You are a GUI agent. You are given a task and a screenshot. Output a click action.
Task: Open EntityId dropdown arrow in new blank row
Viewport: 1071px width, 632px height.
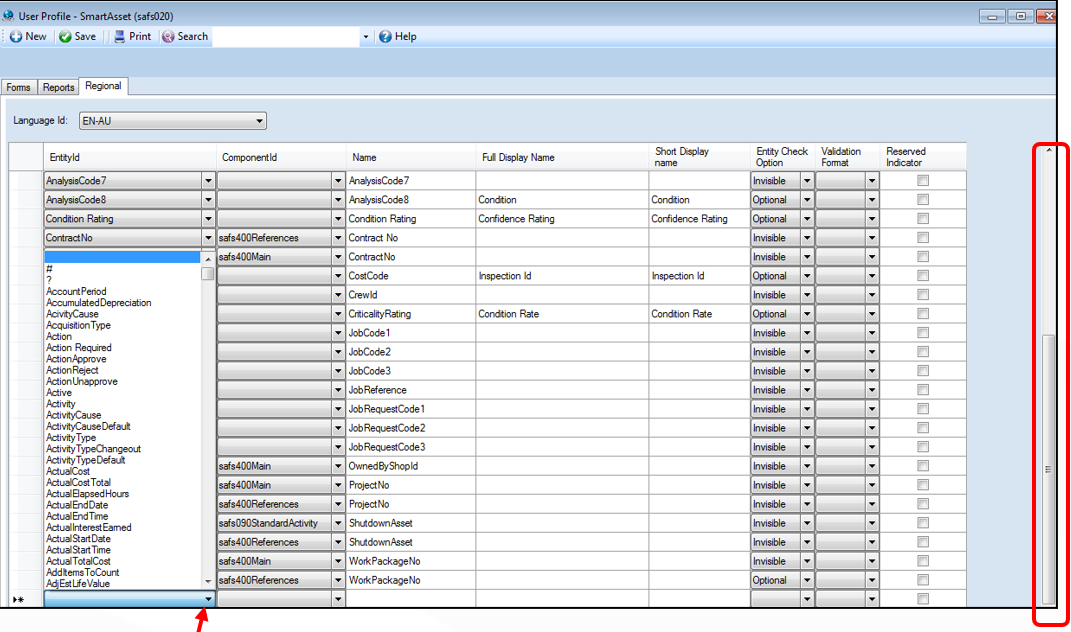pos(208,599)
